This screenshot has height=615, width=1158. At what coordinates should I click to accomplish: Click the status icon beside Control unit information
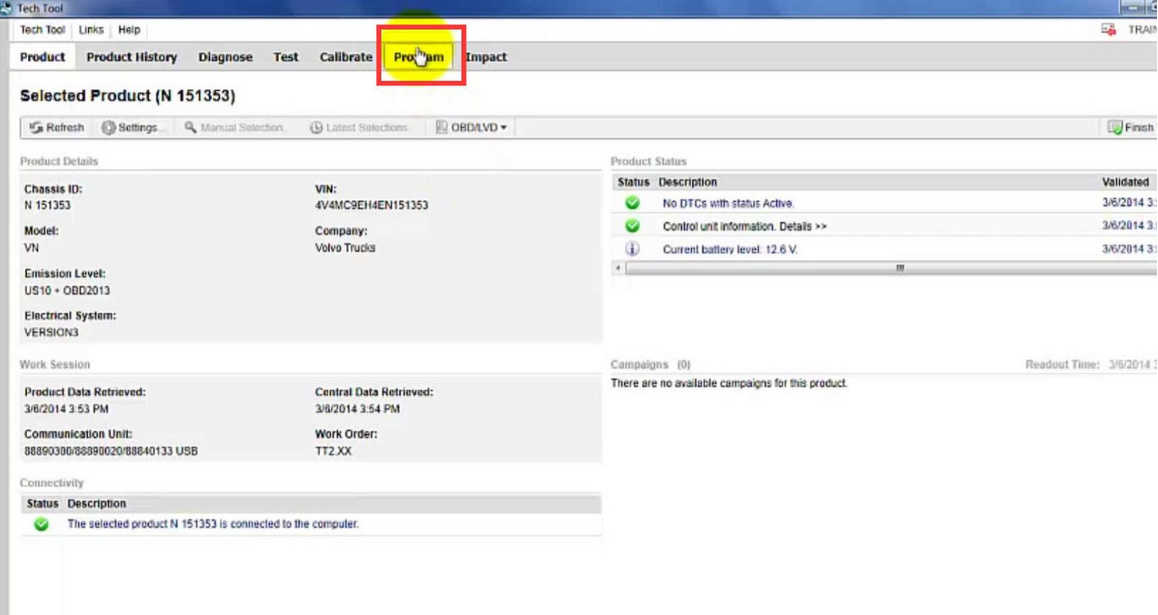click(x=630, y=226)
